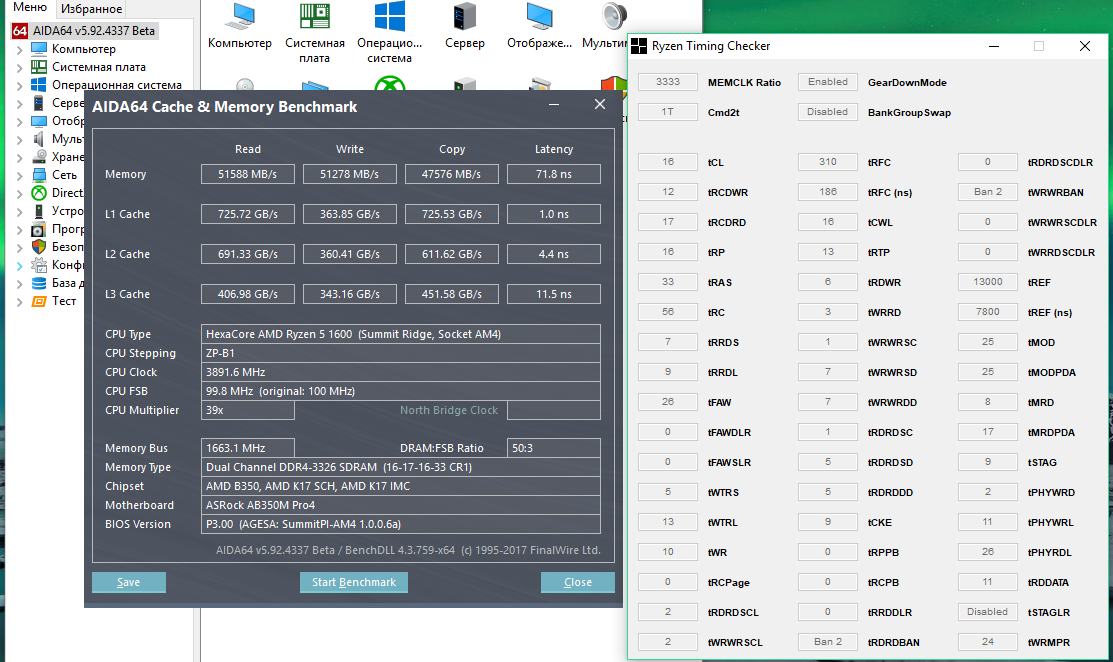Close the benchmark window with the X
The width and height of the screenshot is (1113, 662).
click(x=600, y=104)
